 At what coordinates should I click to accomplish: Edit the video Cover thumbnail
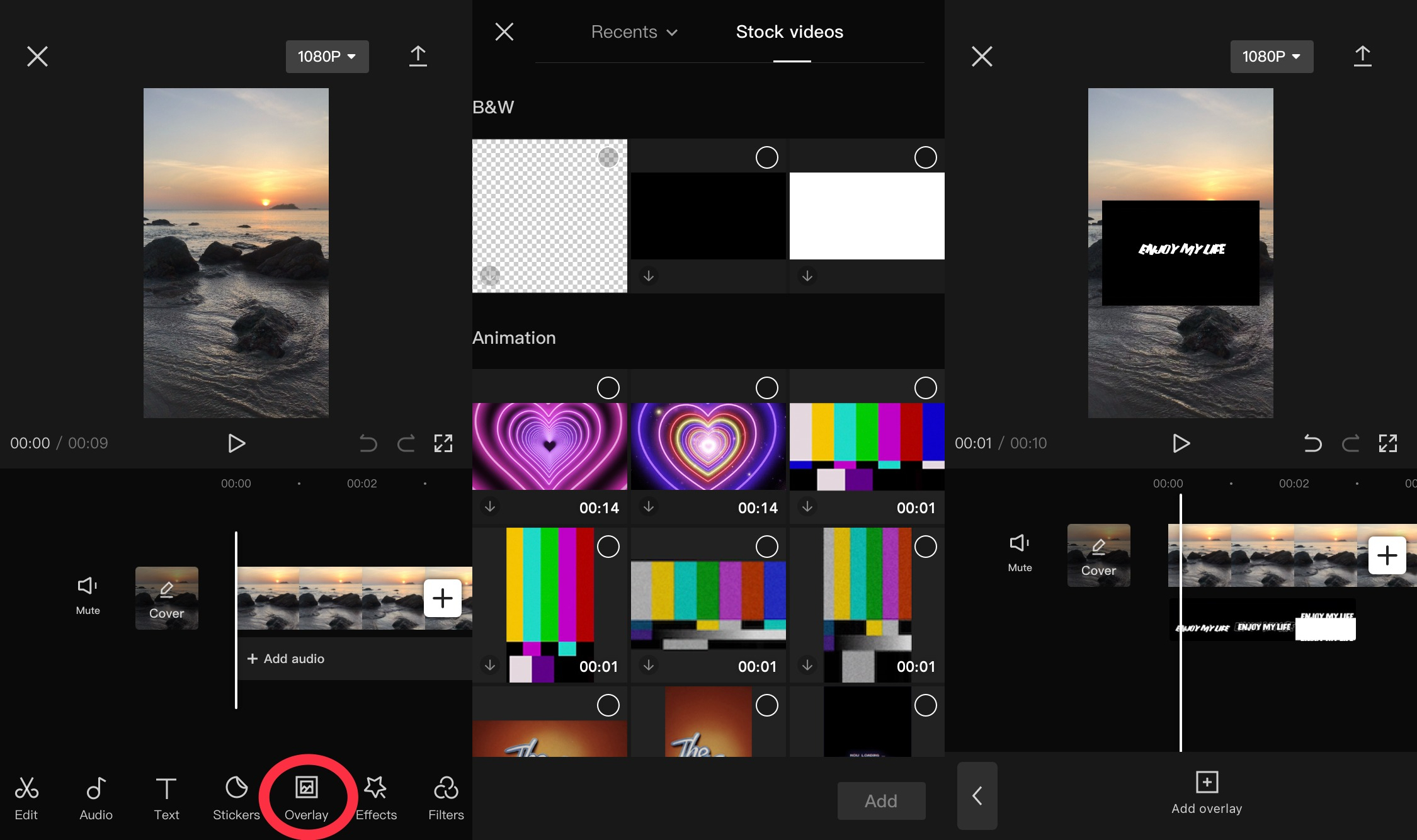166,598
